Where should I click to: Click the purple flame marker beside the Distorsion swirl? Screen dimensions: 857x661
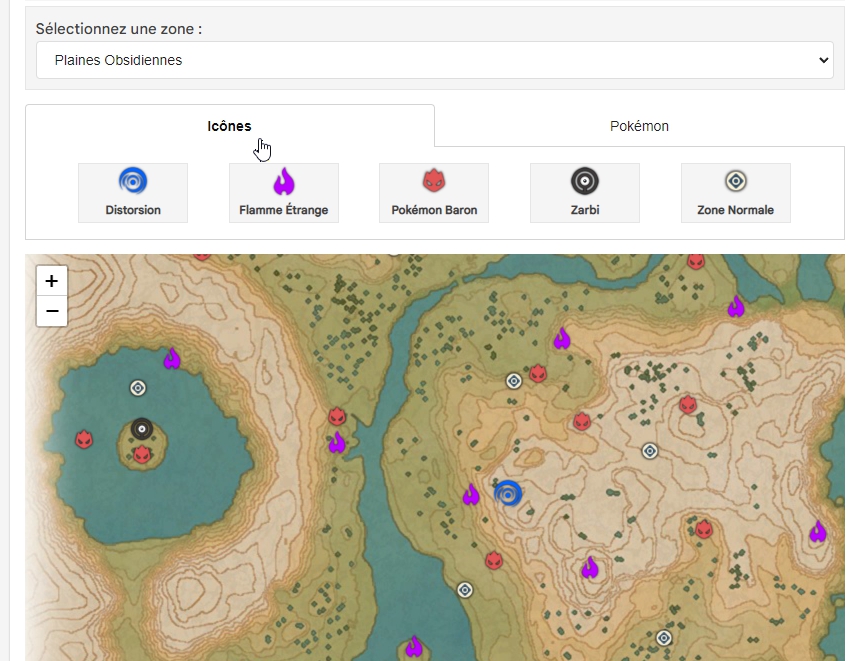click(471, 495)
